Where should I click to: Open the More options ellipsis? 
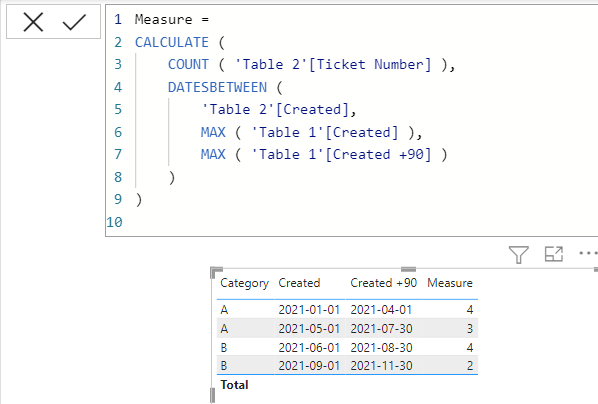tap(588, 253)
